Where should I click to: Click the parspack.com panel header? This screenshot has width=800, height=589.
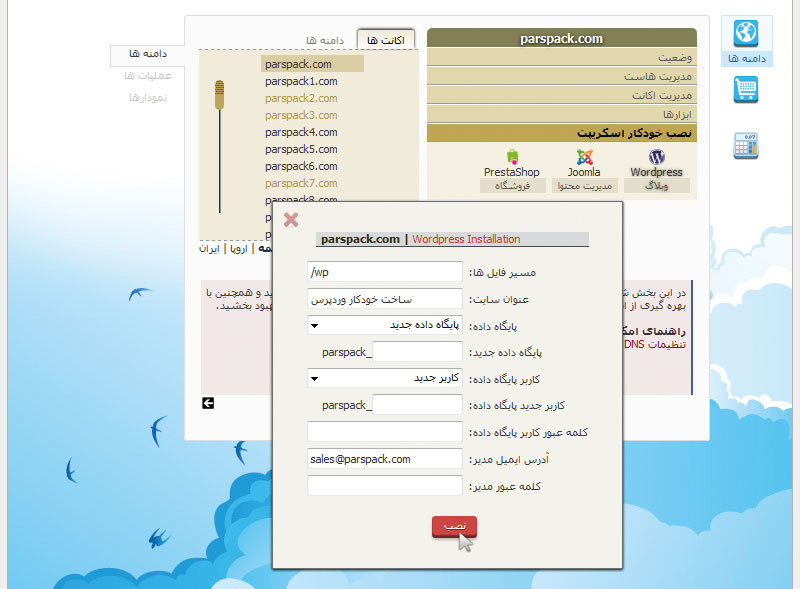click(562, 38)
